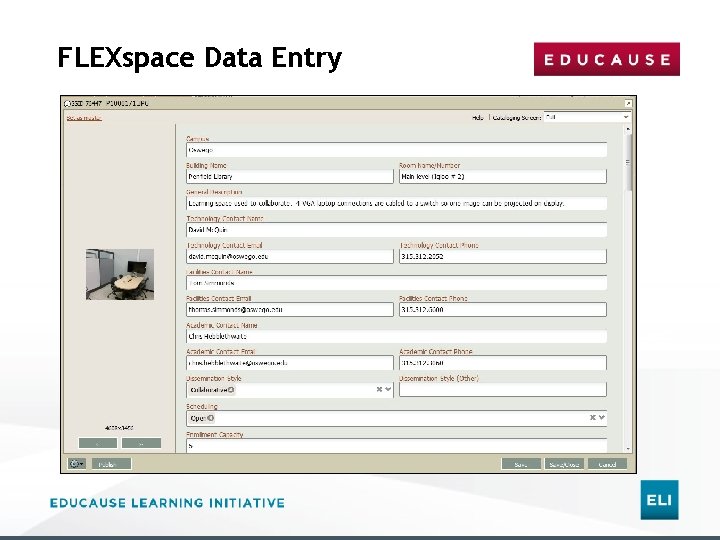The image size is (720, 540).
Task: Expand the Scheduling dropdown arrow
Action: [x=602, y=417]
